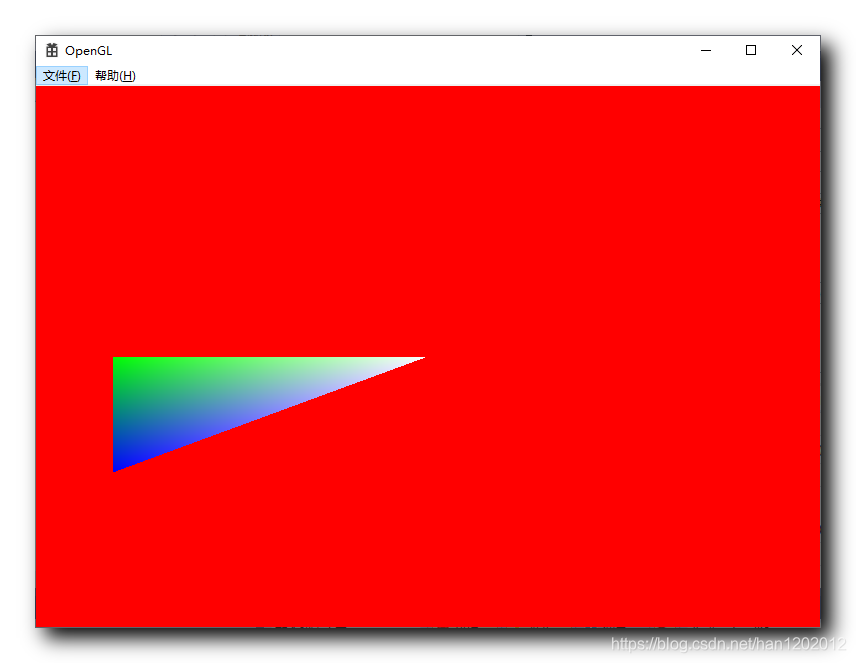Click the highlighted 文件(F) menu entry
This screenshot has width=856, height=663.
pyautogui.click(x=61, y=75)
